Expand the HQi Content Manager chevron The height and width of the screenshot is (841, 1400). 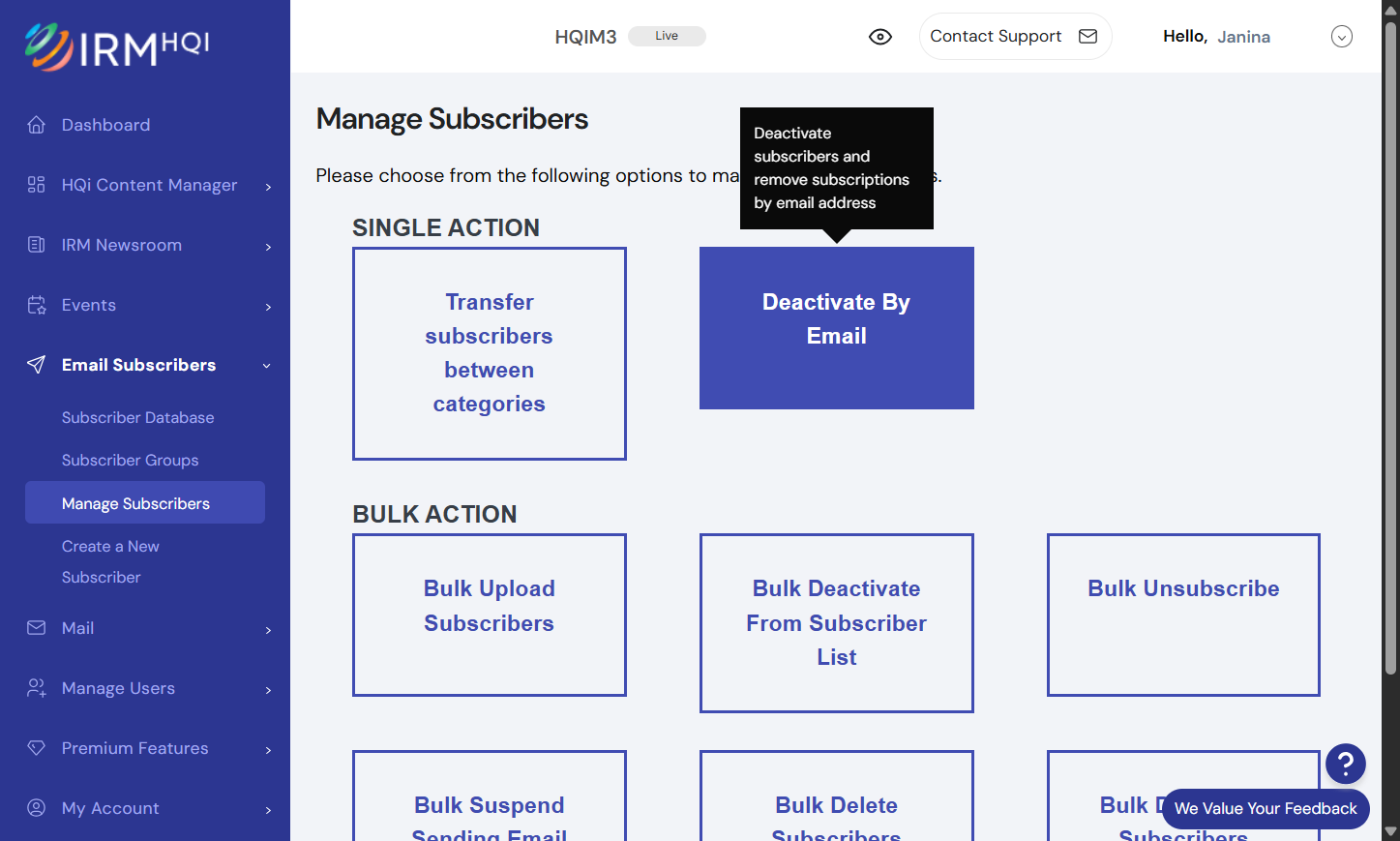[x=268, y=187]
